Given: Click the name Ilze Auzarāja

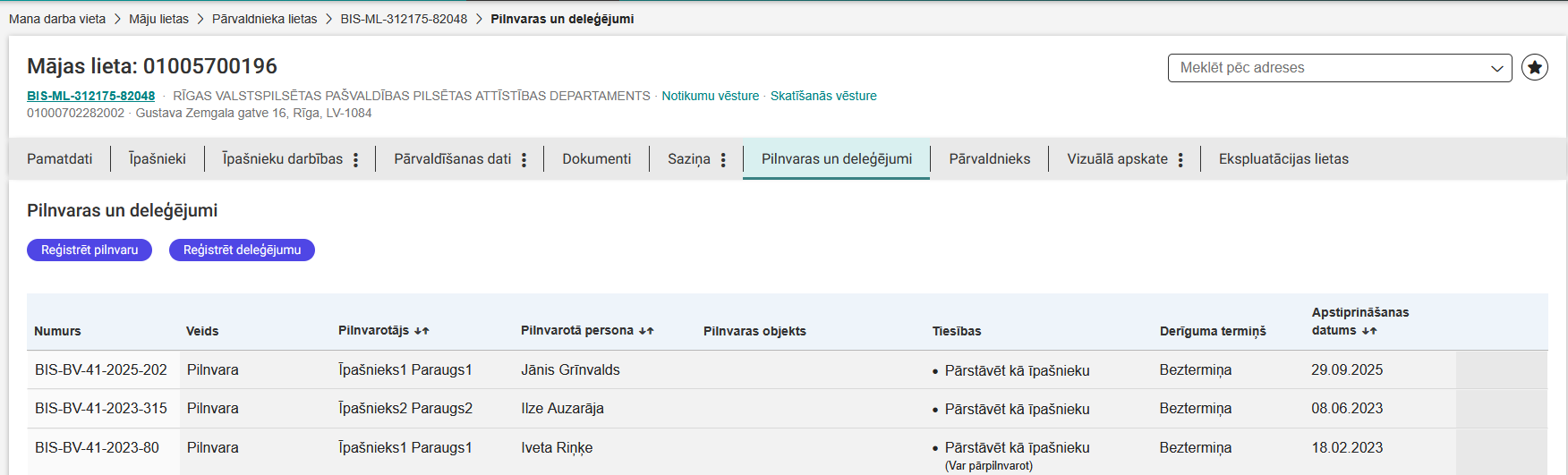Looking at the screenshot, I should coord(562,408).
